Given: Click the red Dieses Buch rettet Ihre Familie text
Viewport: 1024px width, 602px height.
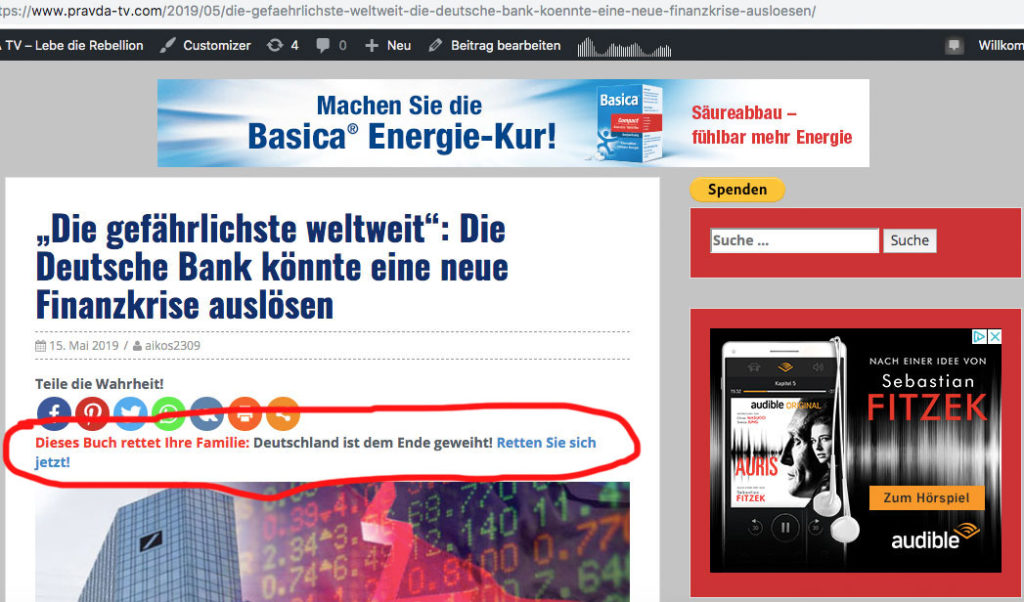Looking at the screenshot, I should [x=142, y=443].
